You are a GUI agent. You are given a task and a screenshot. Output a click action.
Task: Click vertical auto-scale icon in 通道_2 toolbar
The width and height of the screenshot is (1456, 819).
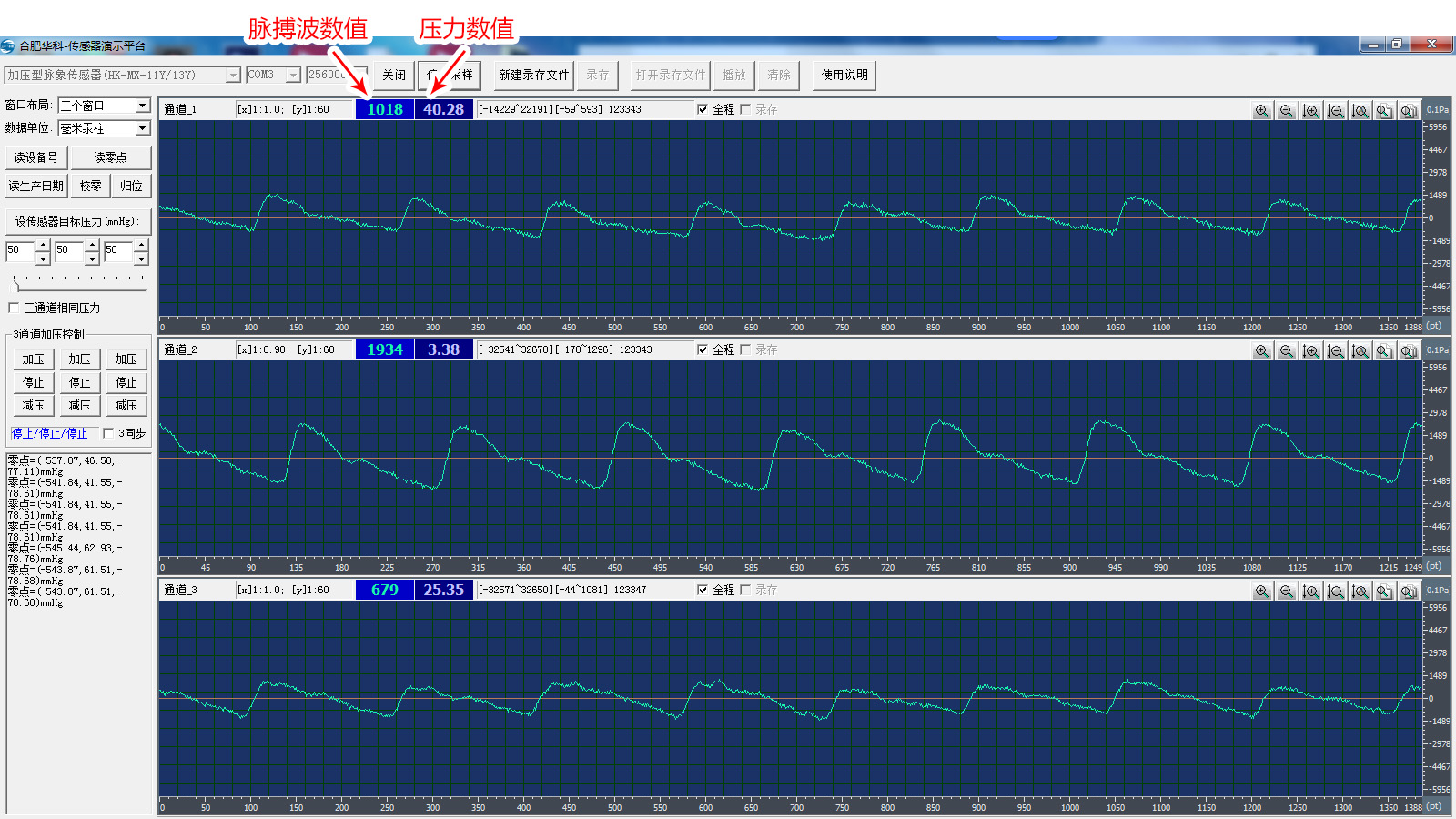pyautogui.click(x=1360, y=350)
